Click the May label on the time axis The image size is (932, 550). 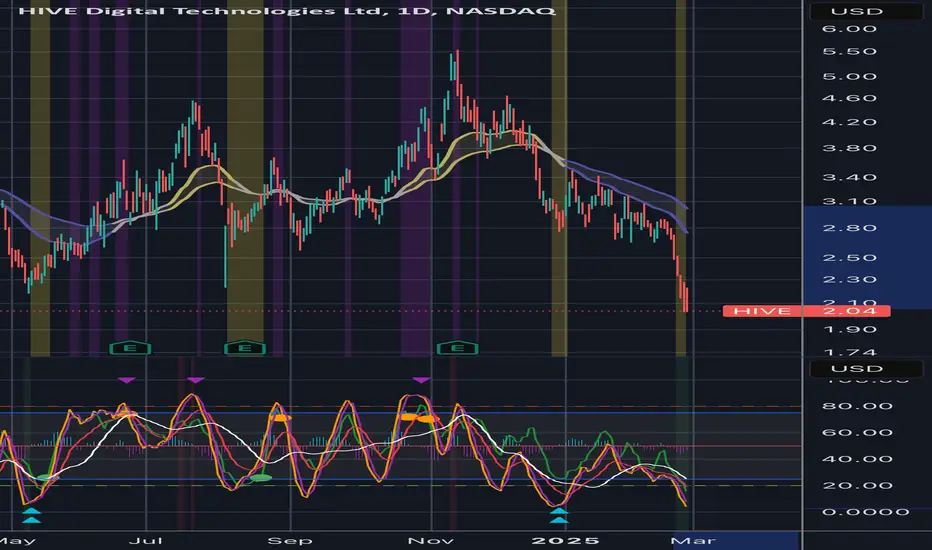18,541
